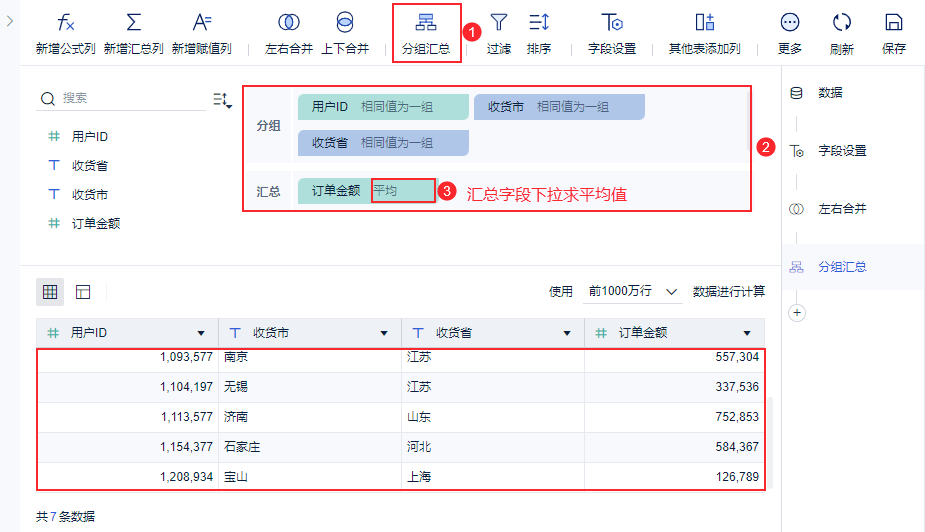Switch to grid table view icon

50,292
